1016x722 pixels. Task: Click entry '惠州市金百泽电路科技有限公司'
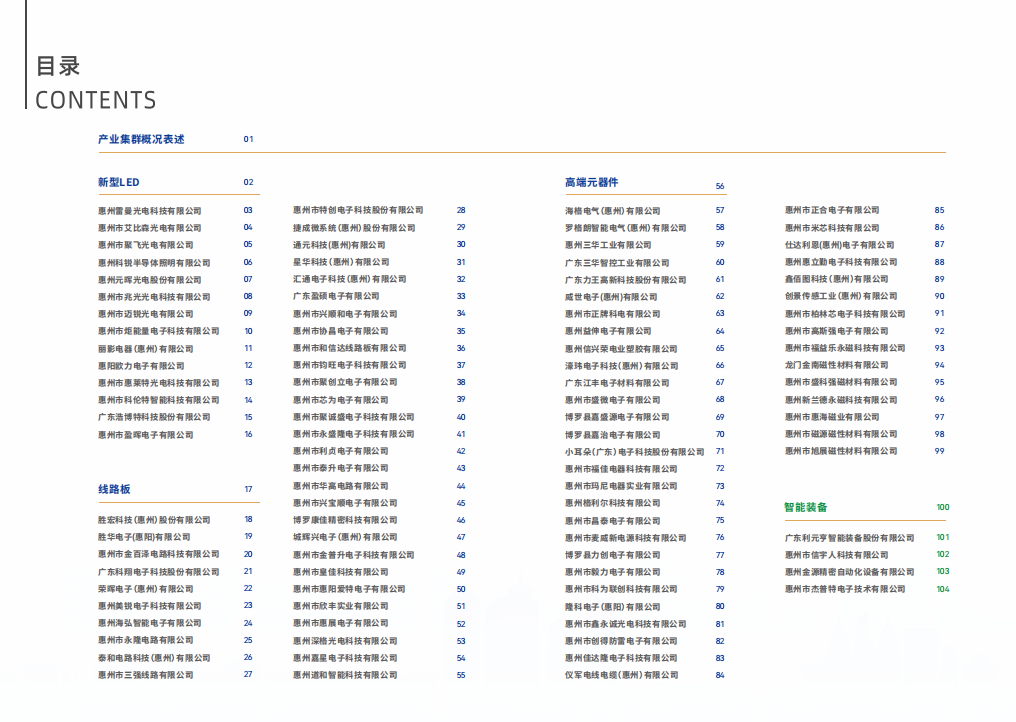coord(159,554)
